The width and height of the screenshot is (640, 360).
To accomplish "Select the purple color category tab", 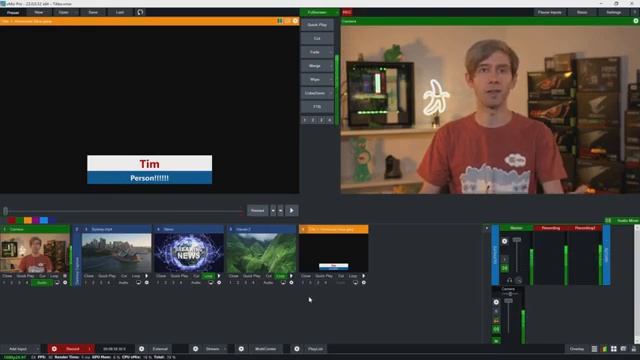I will click(x=36, y=220).
